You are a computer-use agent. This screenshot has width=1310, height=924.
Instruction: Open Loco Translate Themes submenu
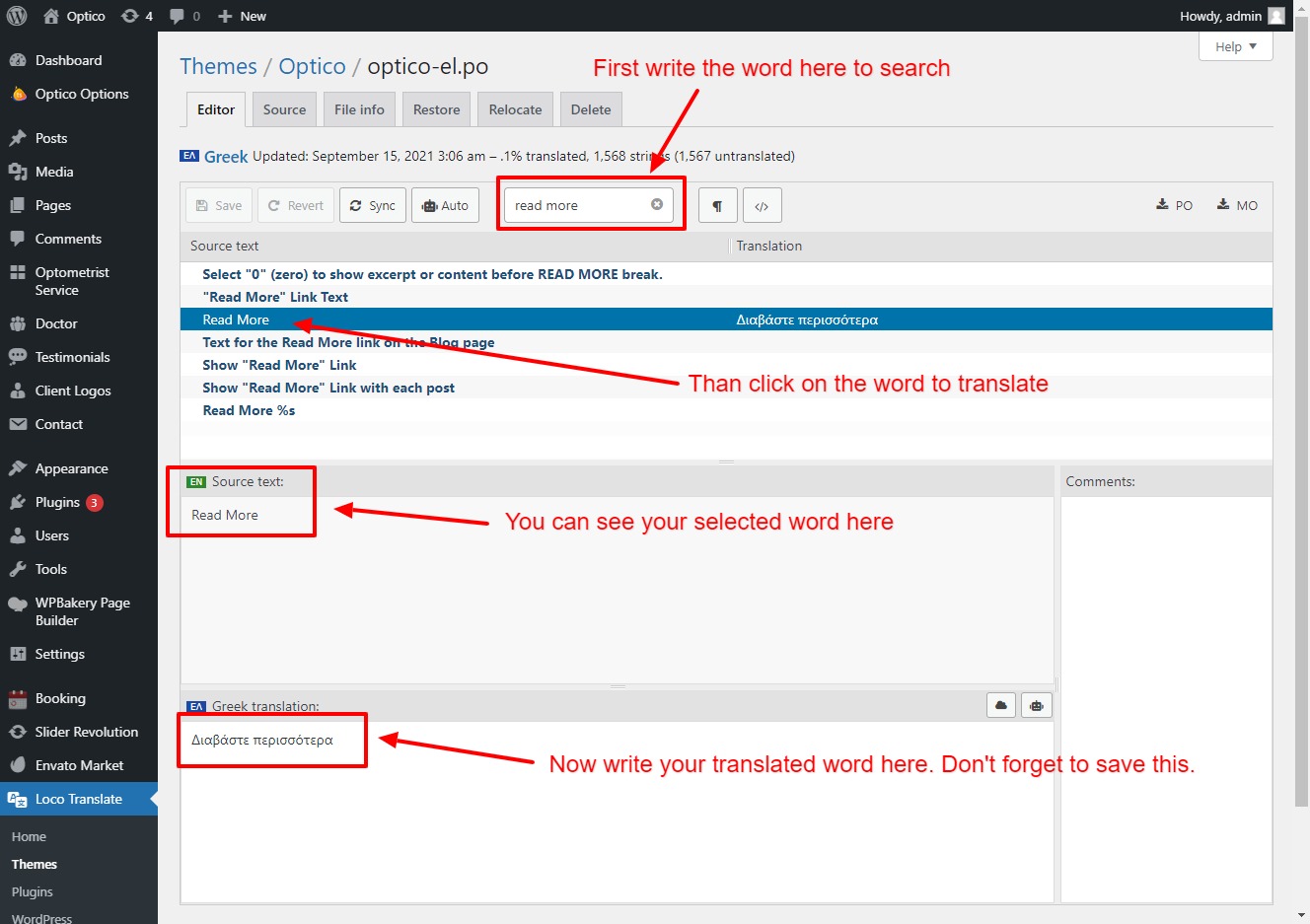pyautogui.click(x=35, y=864)
